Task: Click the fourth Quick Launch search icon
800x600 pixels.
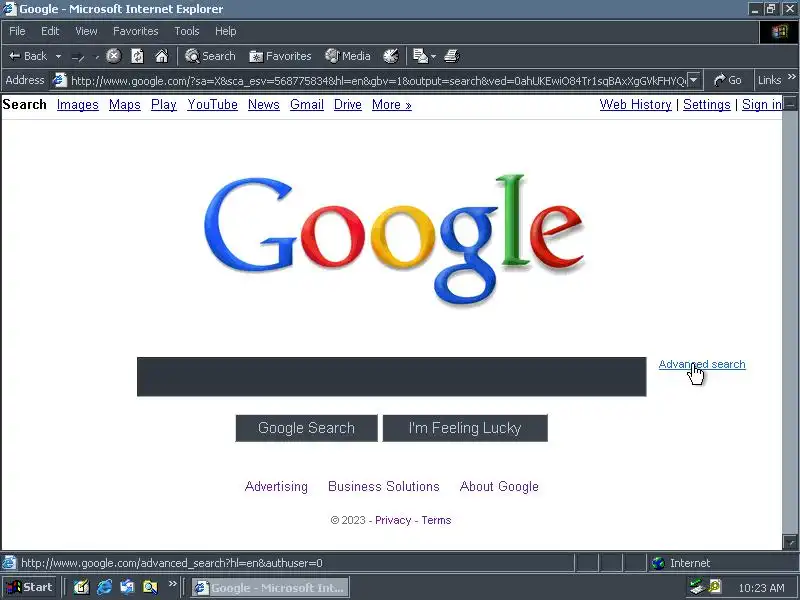Action: pyautogui.click(x=150, y=587)
